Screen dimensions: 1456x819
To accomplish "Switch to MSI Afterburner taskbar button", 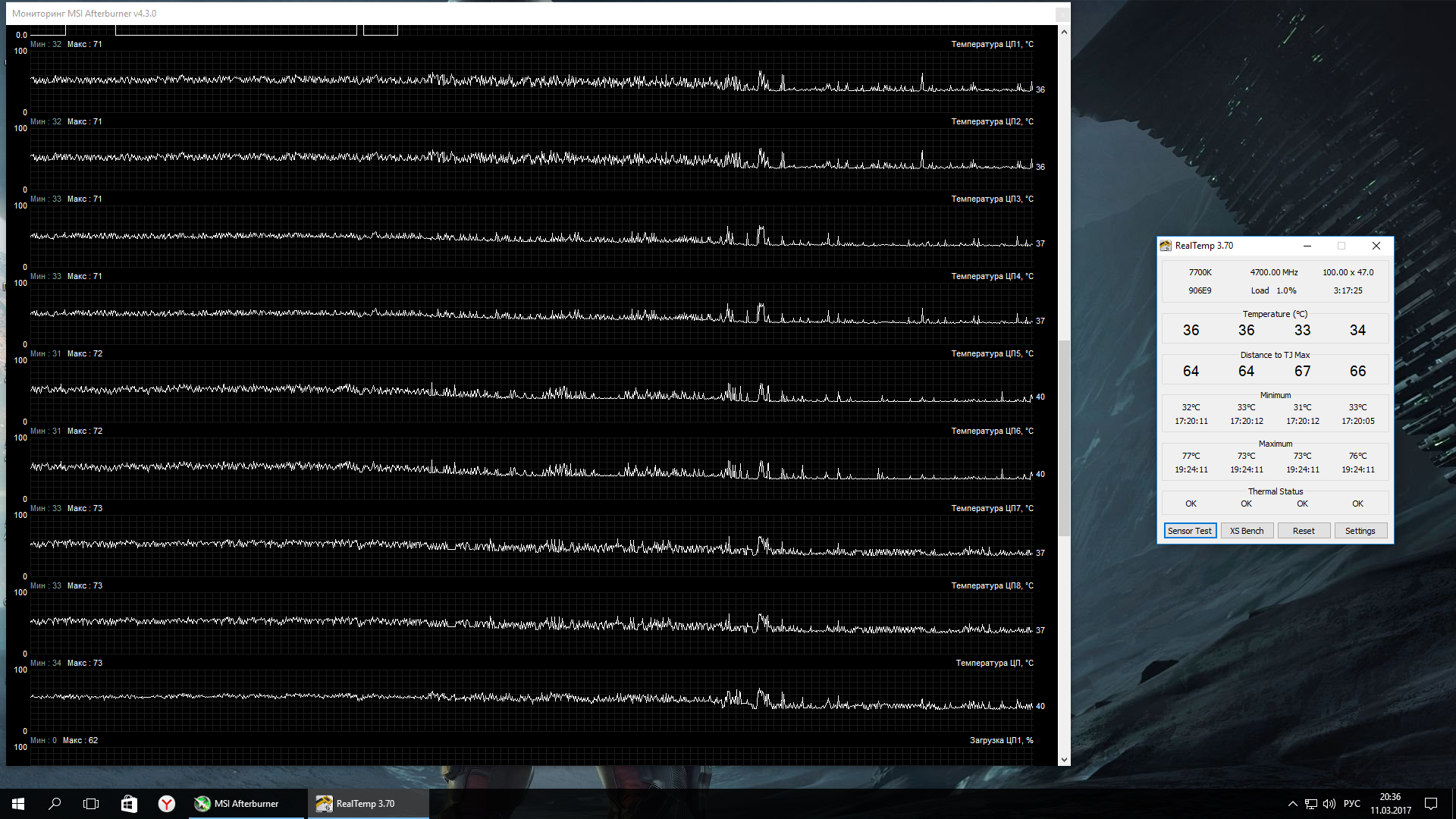I will pos(238,804).
